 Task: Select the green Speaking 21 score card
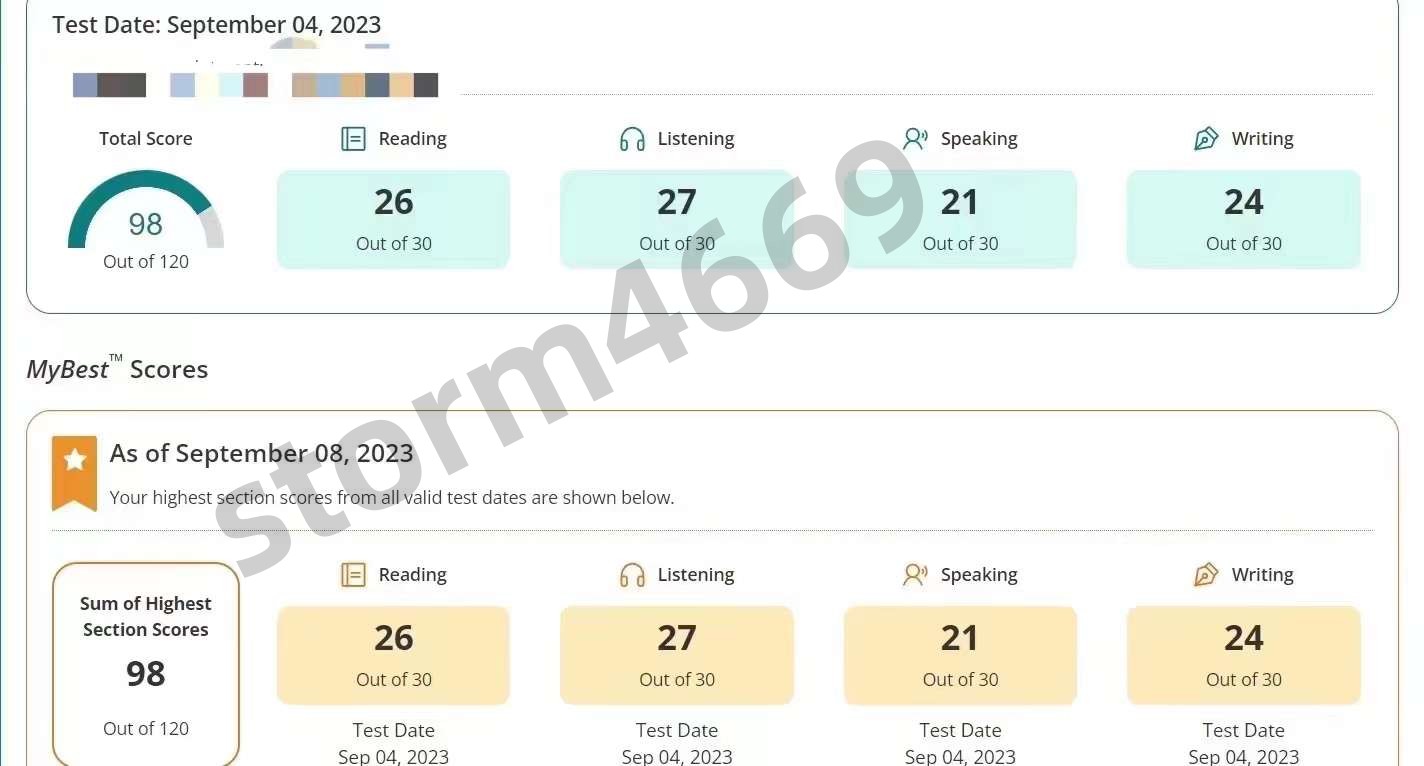[960, 219]
